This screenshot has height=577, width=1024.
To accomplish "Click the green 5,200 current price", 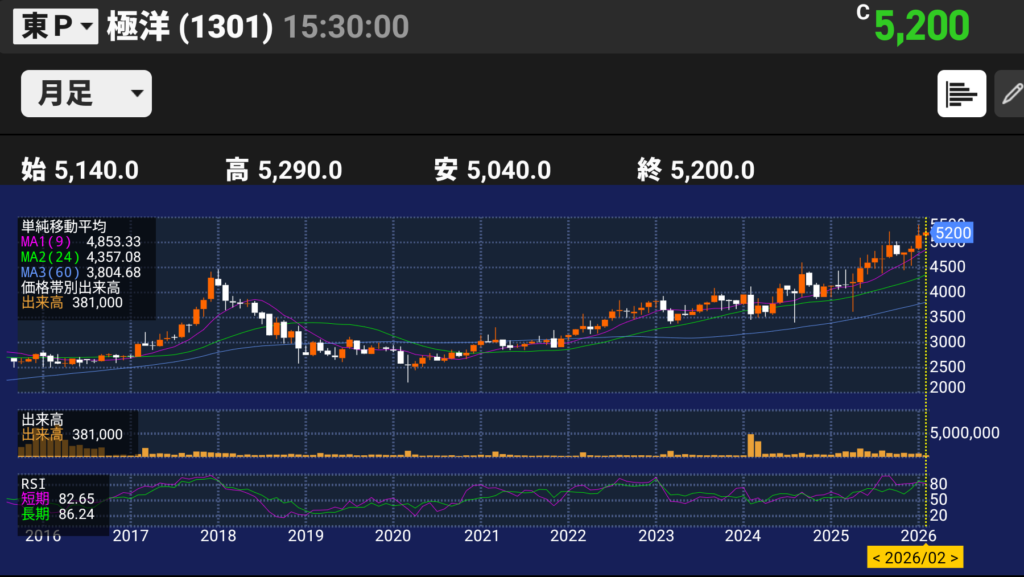I will pyautogui.click(x=921, y=26).
